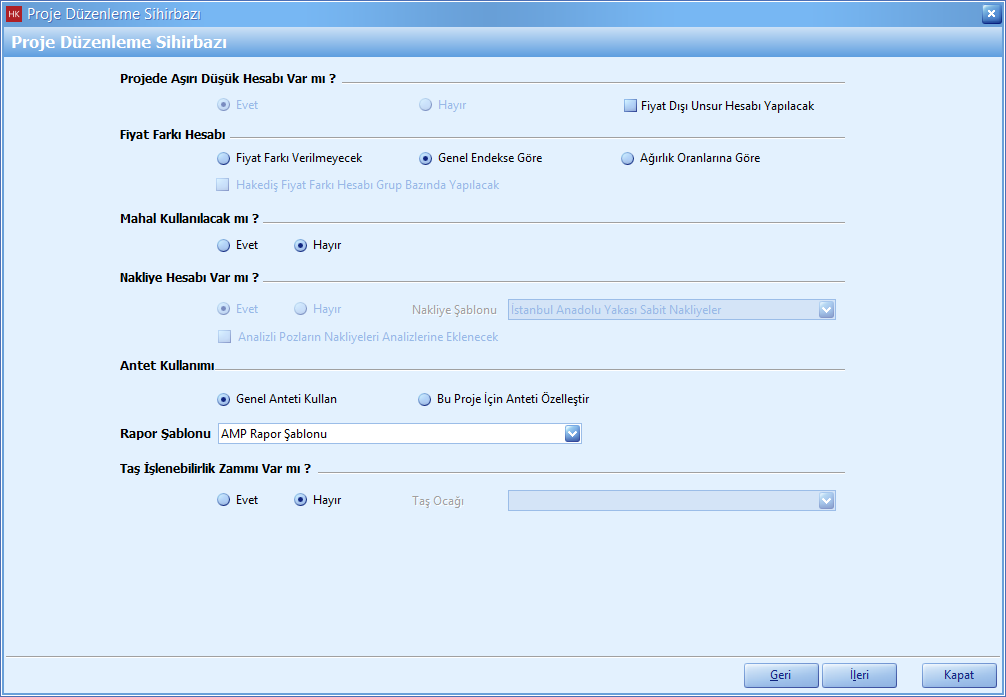Select Hayır for Taş İşlenebilirlik Zammı
Screen dimensions: 1006x697
pos(300,500)
